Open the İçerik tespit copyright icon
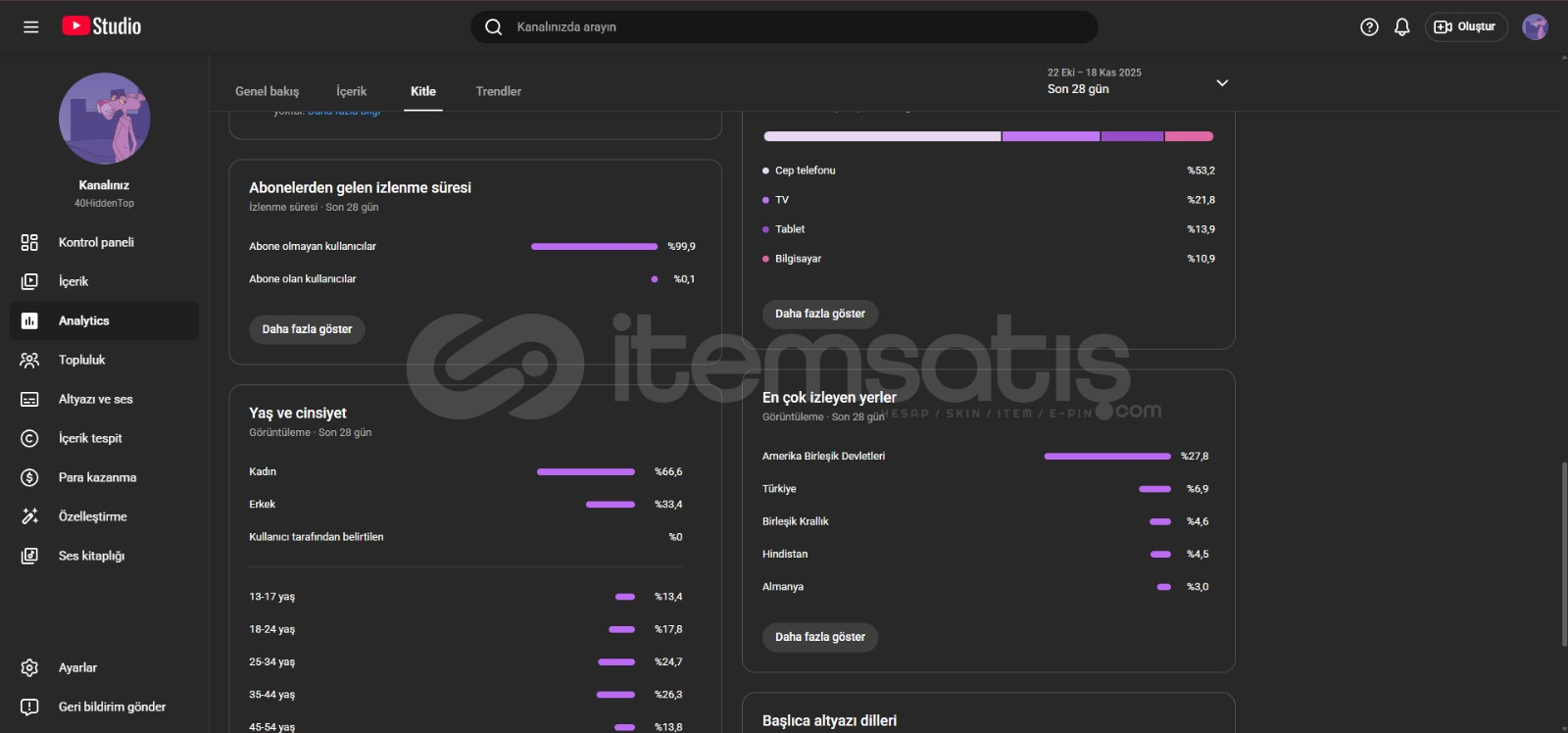The height and width of the screenshot is (733, 1568). tap(29, 438)
